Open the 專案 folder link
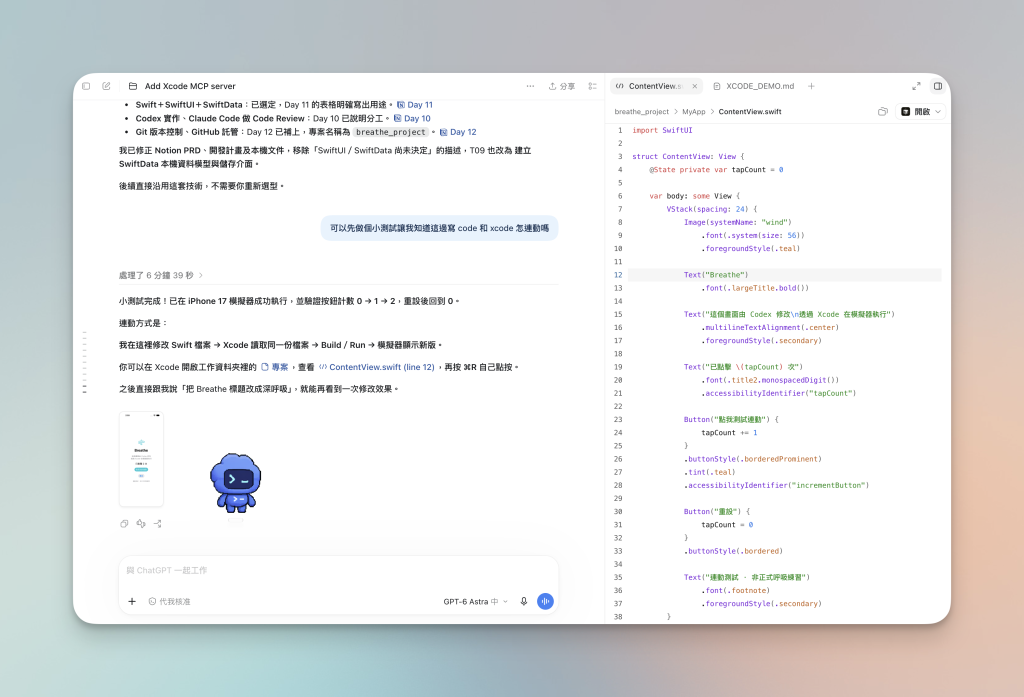 275,367
